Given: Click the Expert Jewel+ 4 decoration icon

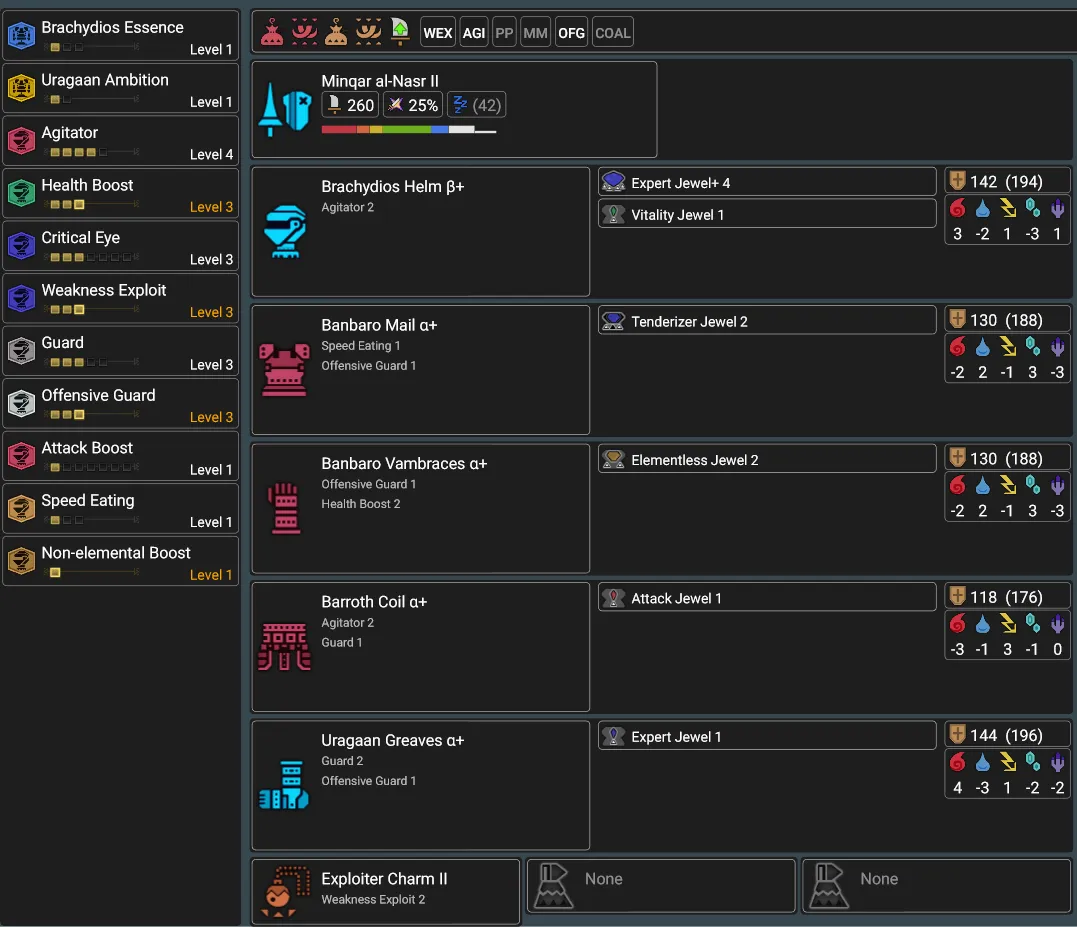Looking at the screenshot, I should [613, 182].
